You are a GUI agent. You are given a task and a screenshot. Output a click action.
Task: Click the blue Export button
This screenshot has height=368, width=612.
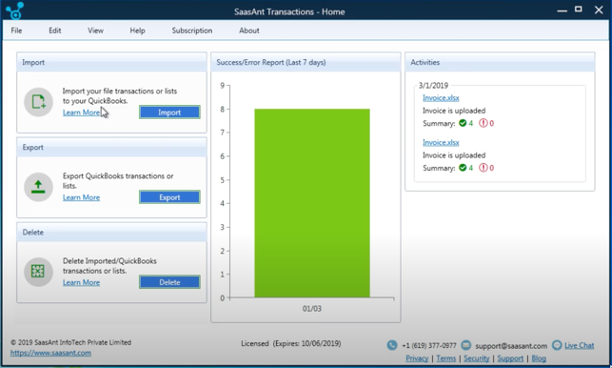[170, 197]
